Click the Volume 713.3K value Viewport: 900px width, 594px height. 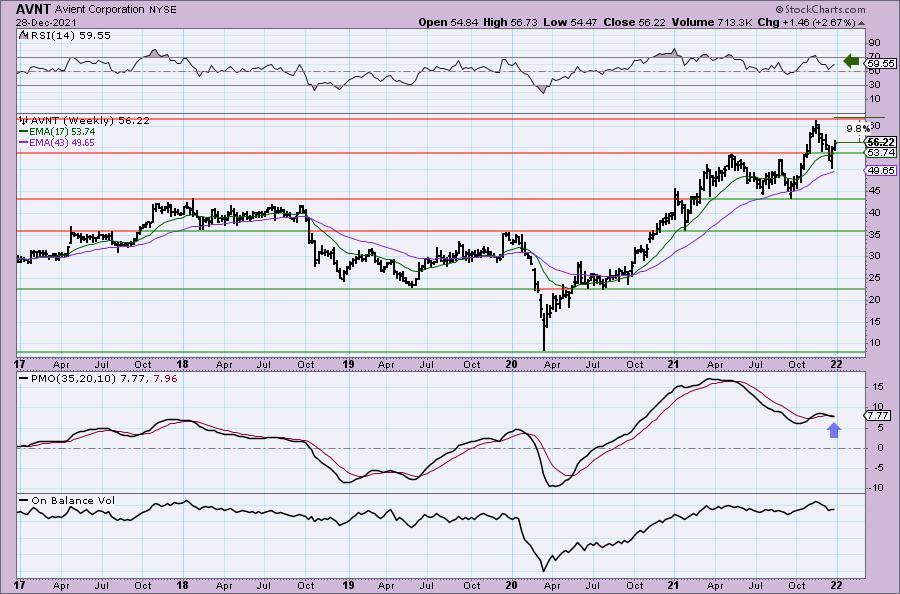712,22
